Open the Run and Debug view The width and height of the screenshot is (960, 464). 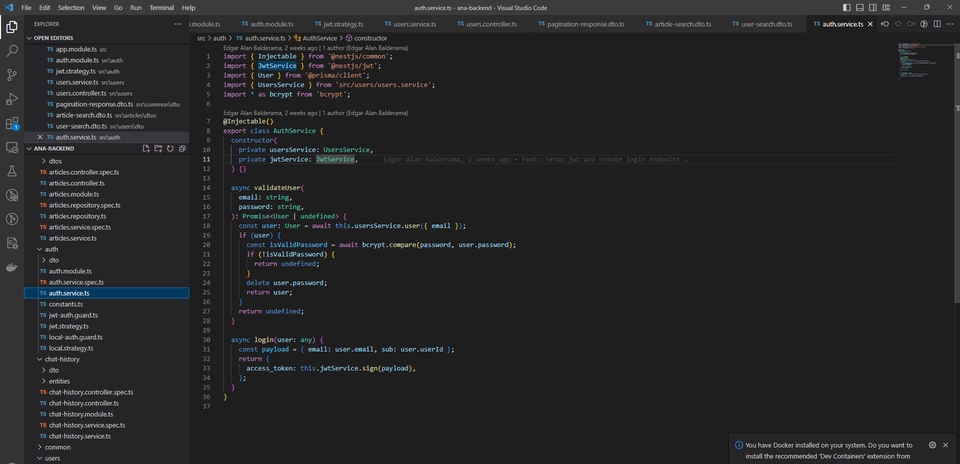[12, 99]
